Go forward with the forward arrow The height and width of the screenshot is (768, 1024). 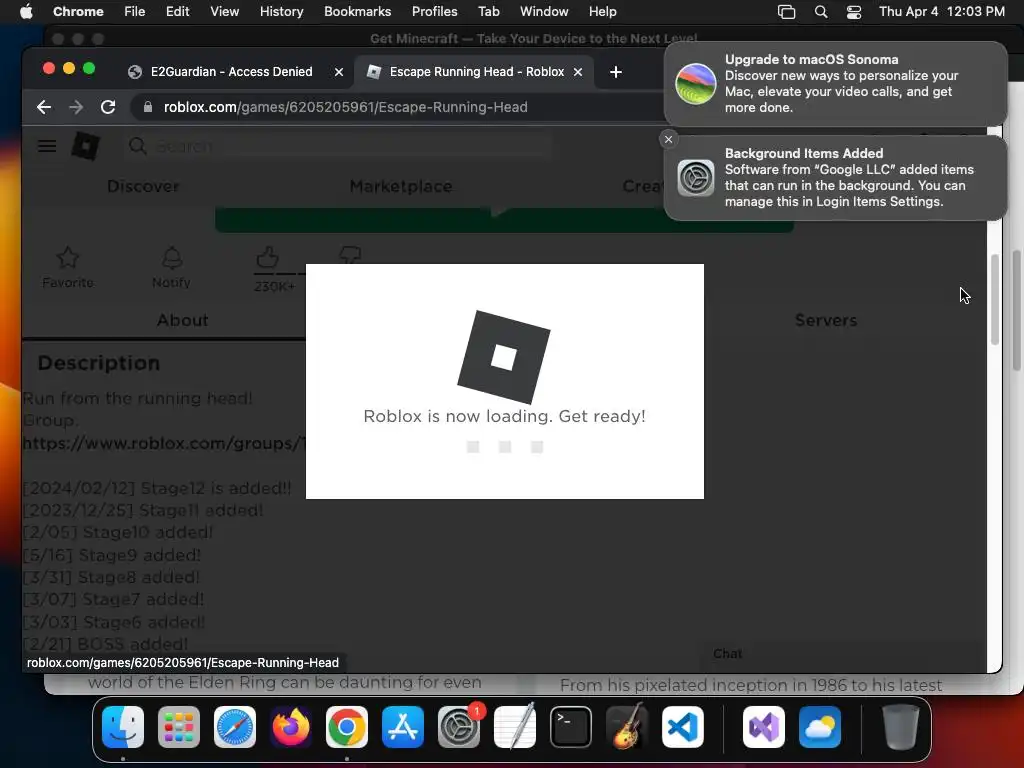(x=76, y=107)
